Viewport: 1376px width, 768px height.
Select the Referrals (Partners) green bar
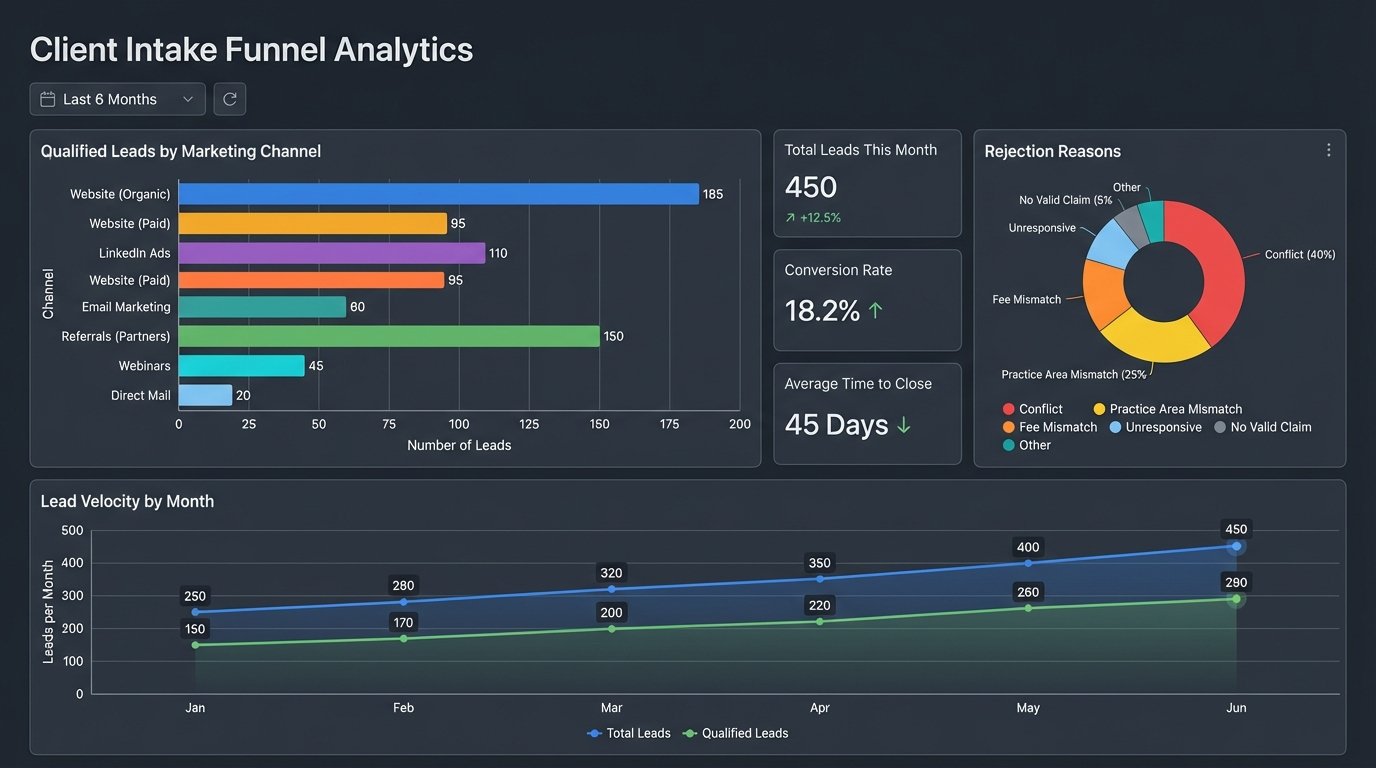(x=389, y=336)
